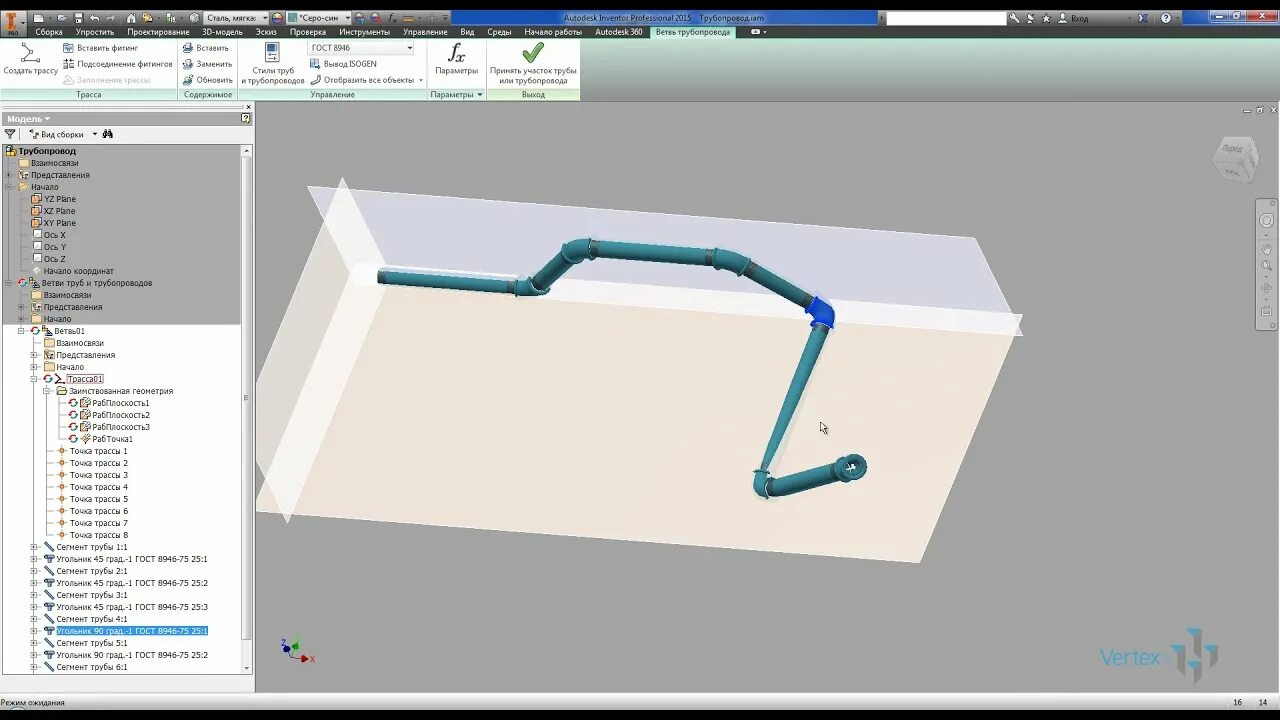Switch to the 3D-модель tab
Image resolution: width=1280 pixels, height=720 pixels.
tap(222, 32)
